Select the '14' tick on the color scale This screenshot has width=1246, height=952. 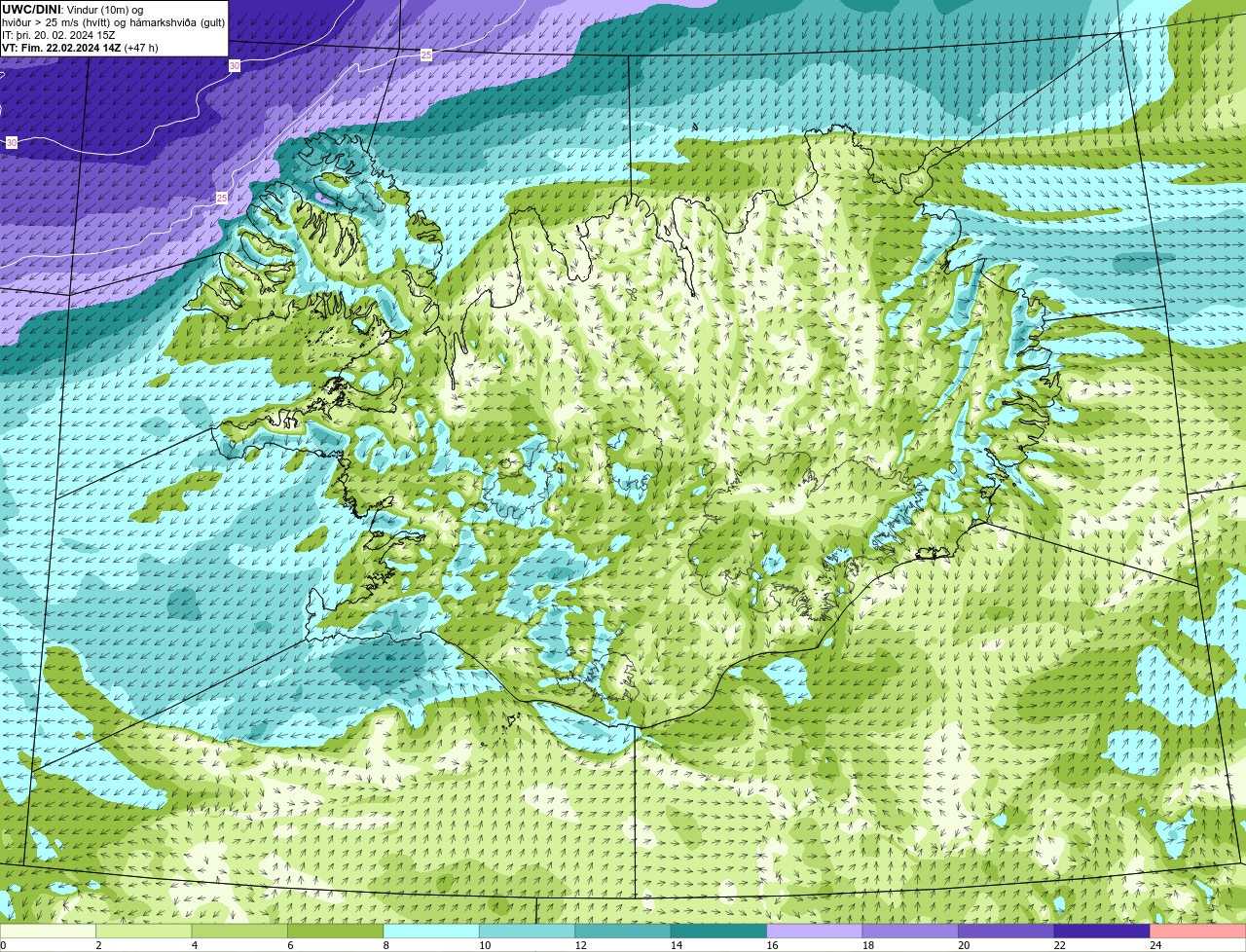676,945
